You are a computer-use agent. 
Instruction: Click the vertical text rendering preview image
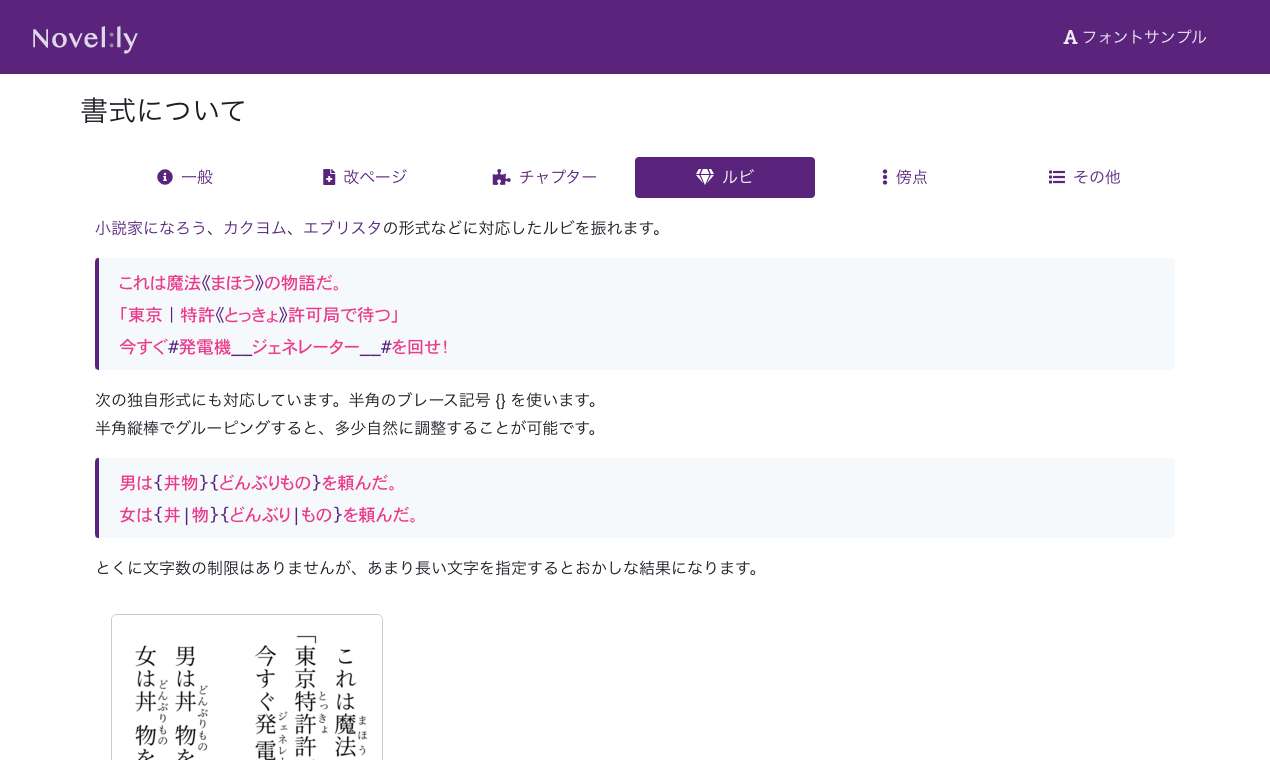[246, 690]
